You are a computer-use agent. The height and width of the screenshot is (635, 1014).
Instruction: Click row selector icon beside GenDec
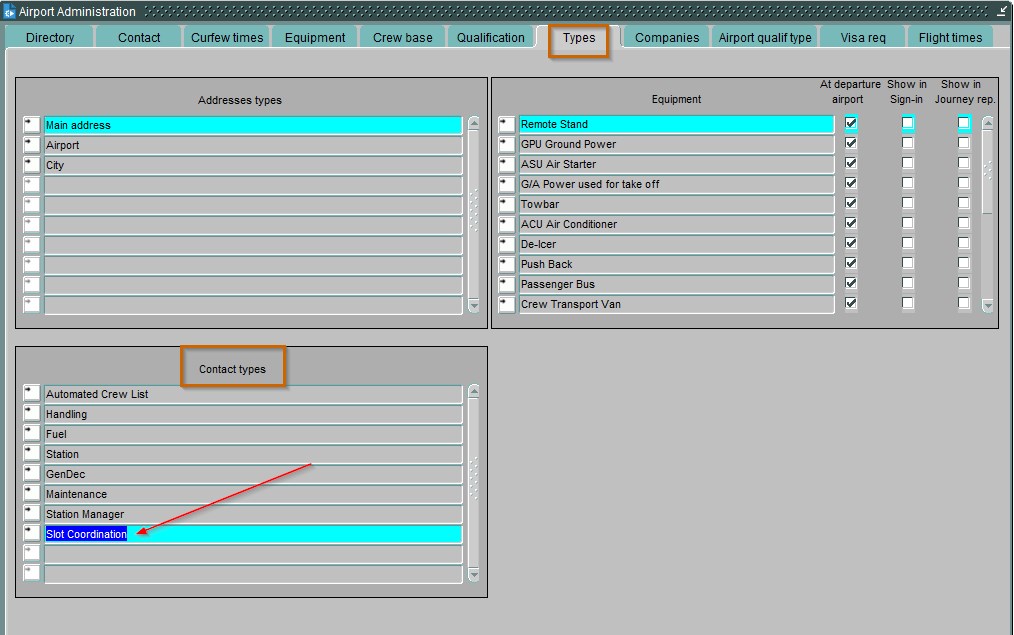click(32, 474)
